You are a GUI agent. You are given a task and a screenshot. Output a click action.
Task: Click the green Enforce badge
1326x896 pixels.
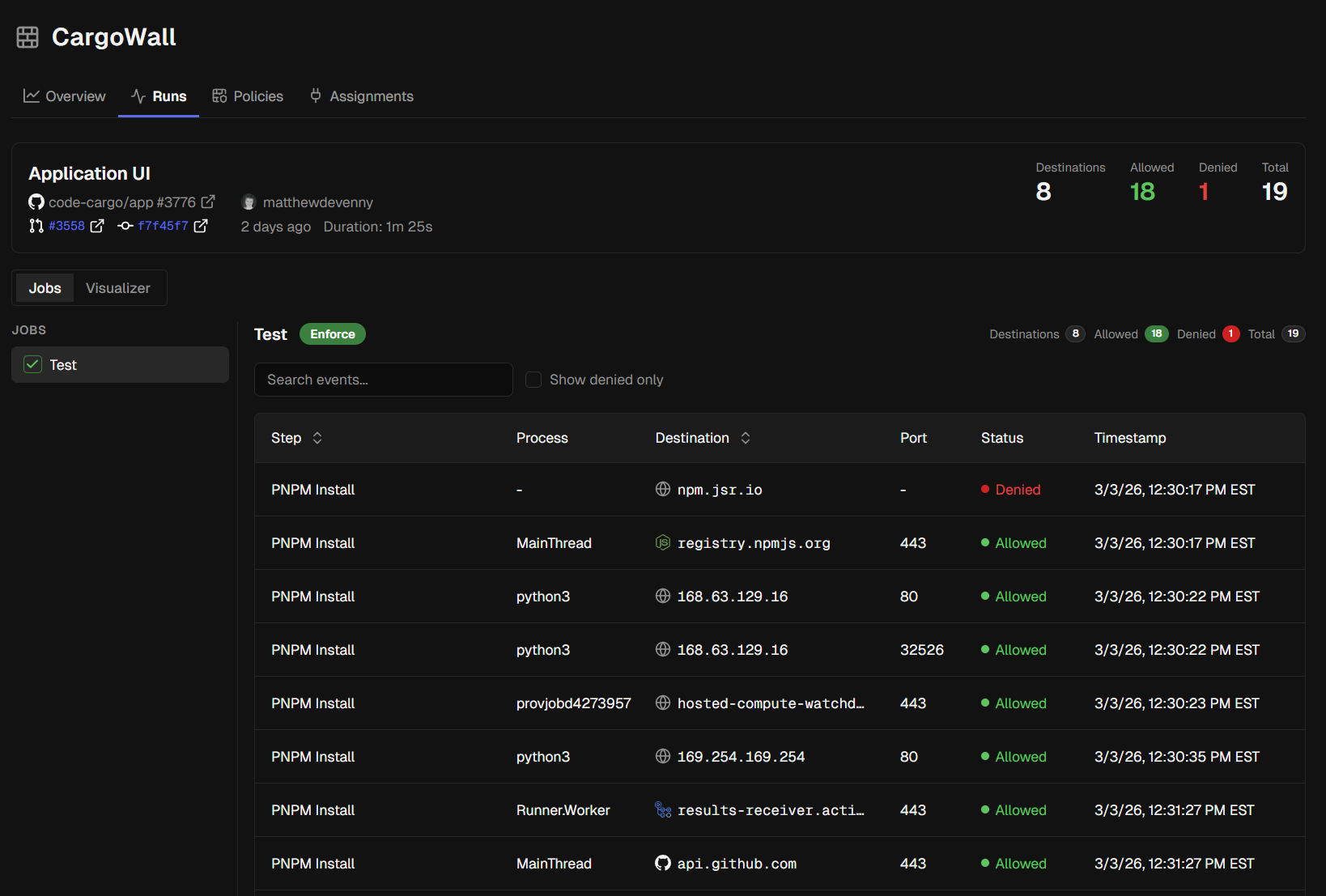pyautogui.click(x=332, y=334)
